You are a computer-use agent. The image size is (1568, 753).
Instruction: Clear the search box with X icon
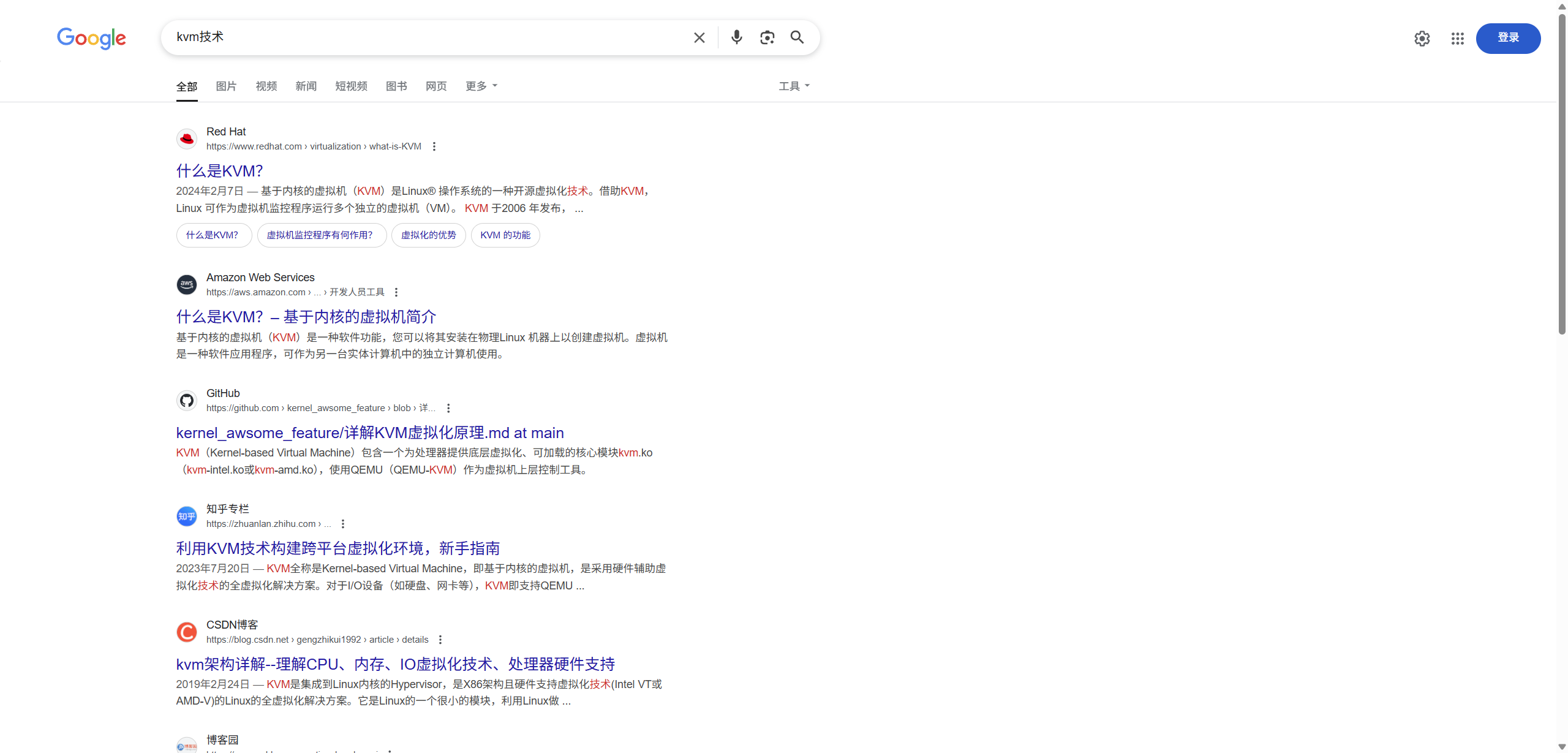coord(699,37)
